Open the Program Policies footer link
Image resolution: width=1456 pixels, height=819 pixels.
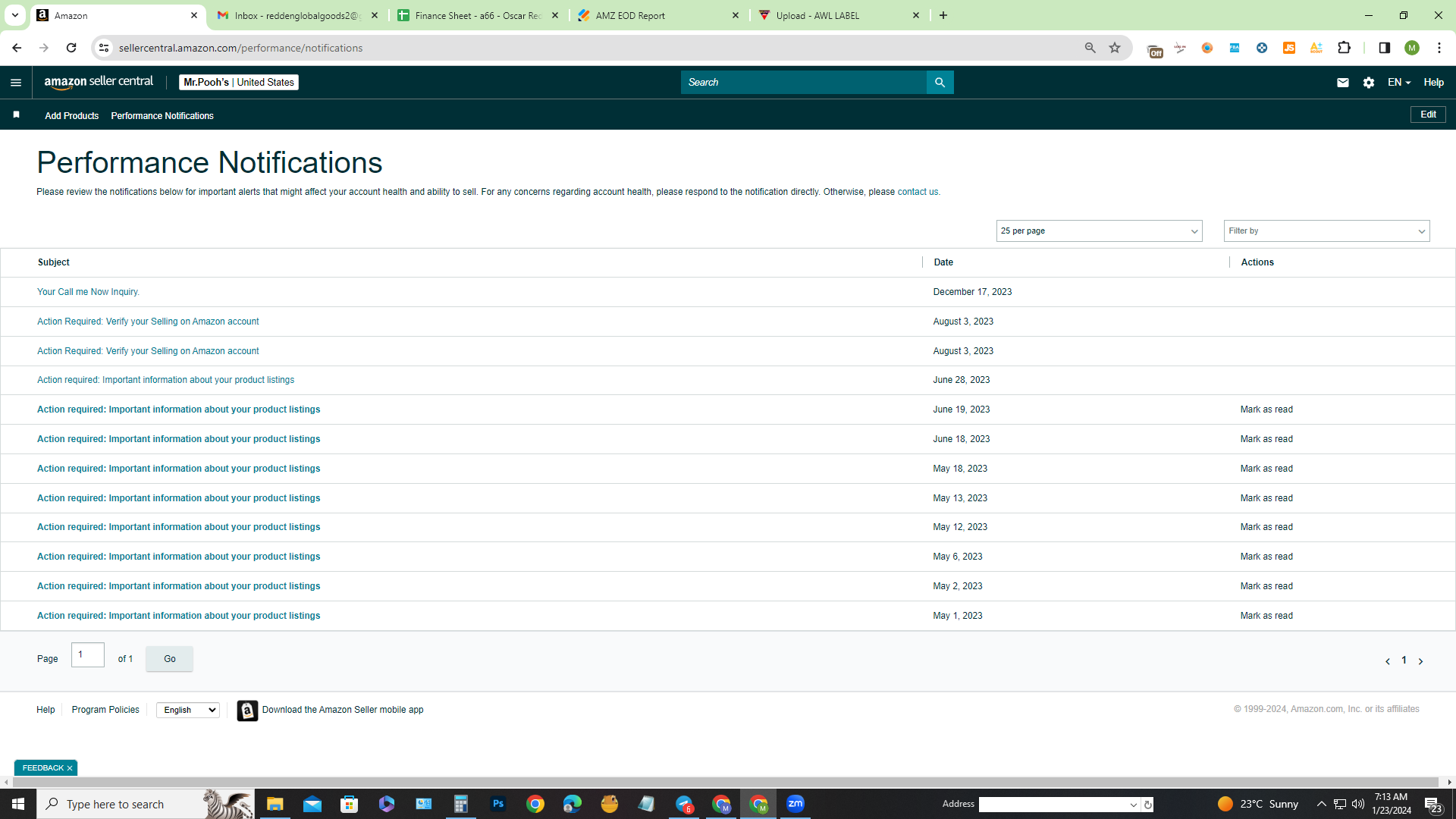[105, 710]
